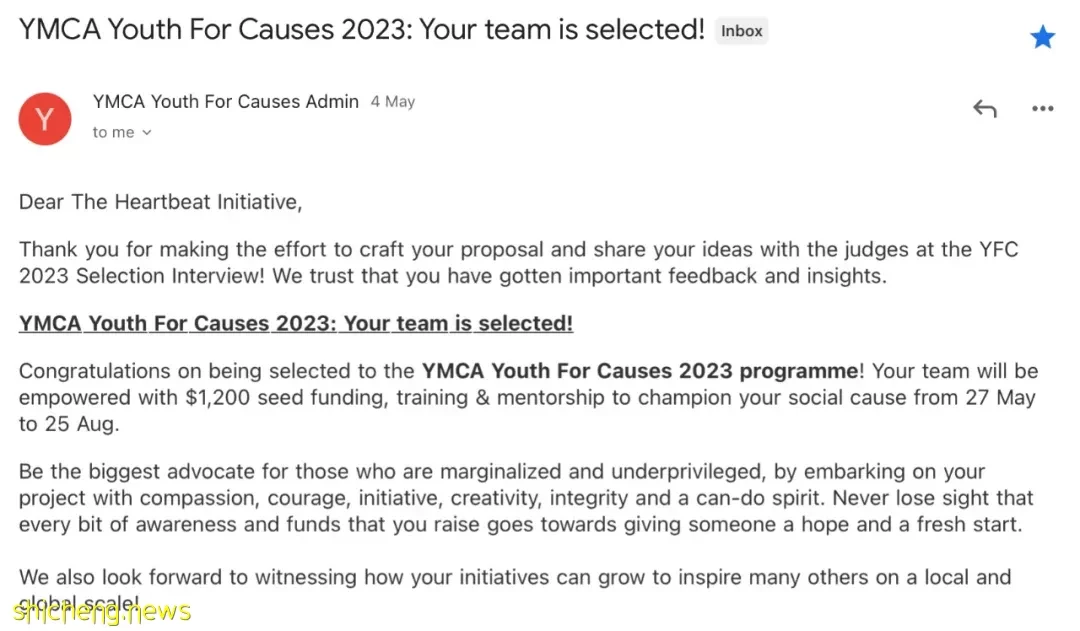The image size is (1080, 631).
Task: Click the 'Thank you for making the effort' paragraph
Action: click(x=518, y=262)
